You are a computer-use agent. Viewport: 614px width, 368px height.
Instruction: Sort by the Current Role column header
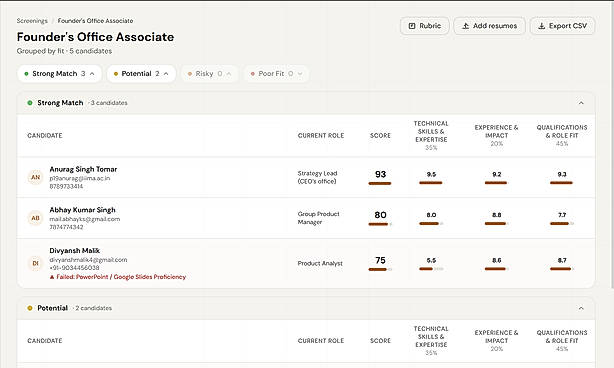click(321, 135)
